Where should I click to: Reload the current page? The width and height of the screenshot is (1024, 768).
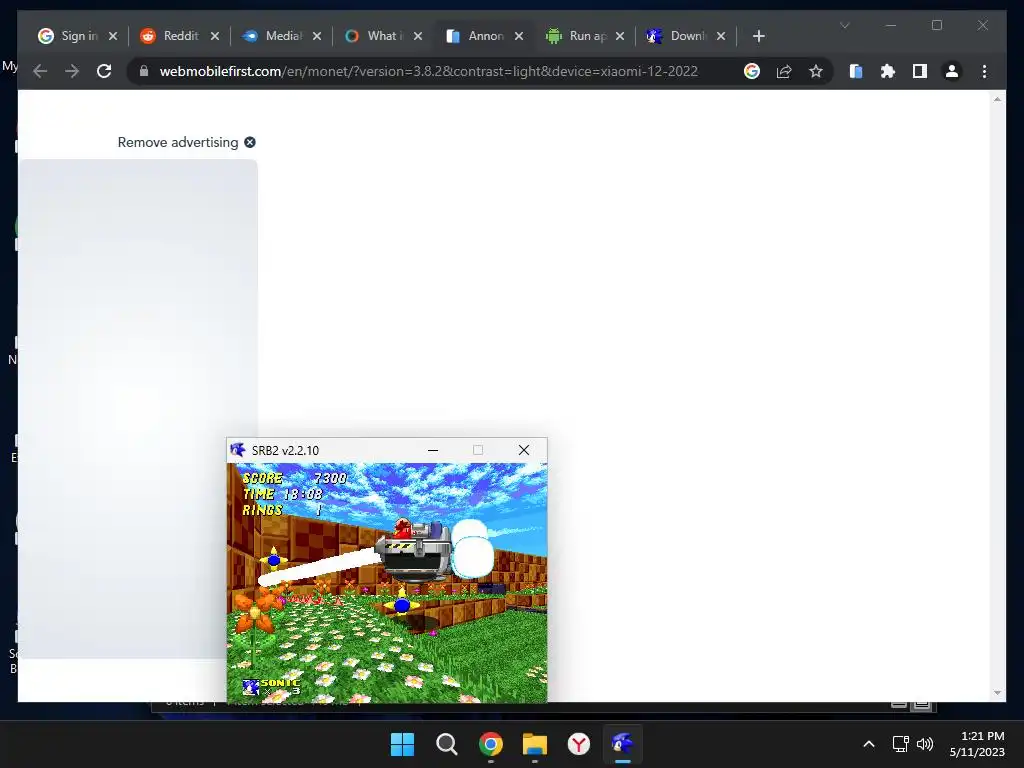104,71
